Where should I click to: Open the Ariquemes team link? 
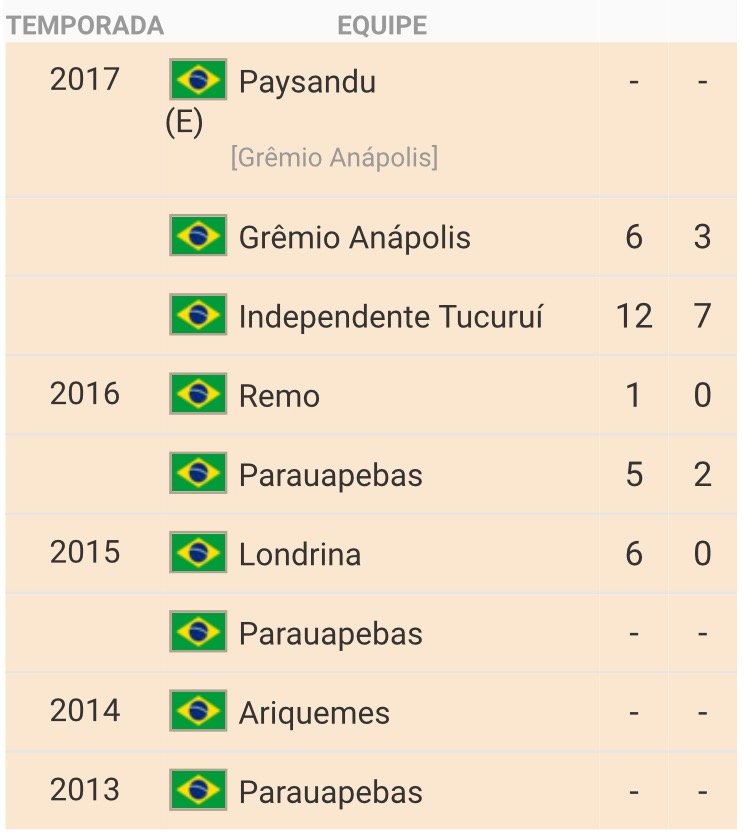(x=314, y=713)
